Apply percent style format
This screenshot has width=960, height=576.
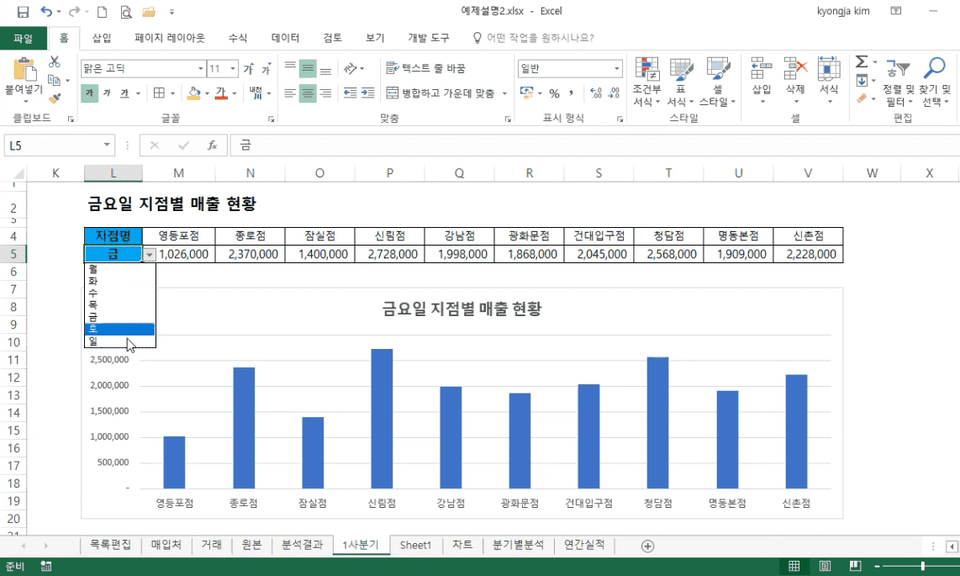[x=554, y=93]
